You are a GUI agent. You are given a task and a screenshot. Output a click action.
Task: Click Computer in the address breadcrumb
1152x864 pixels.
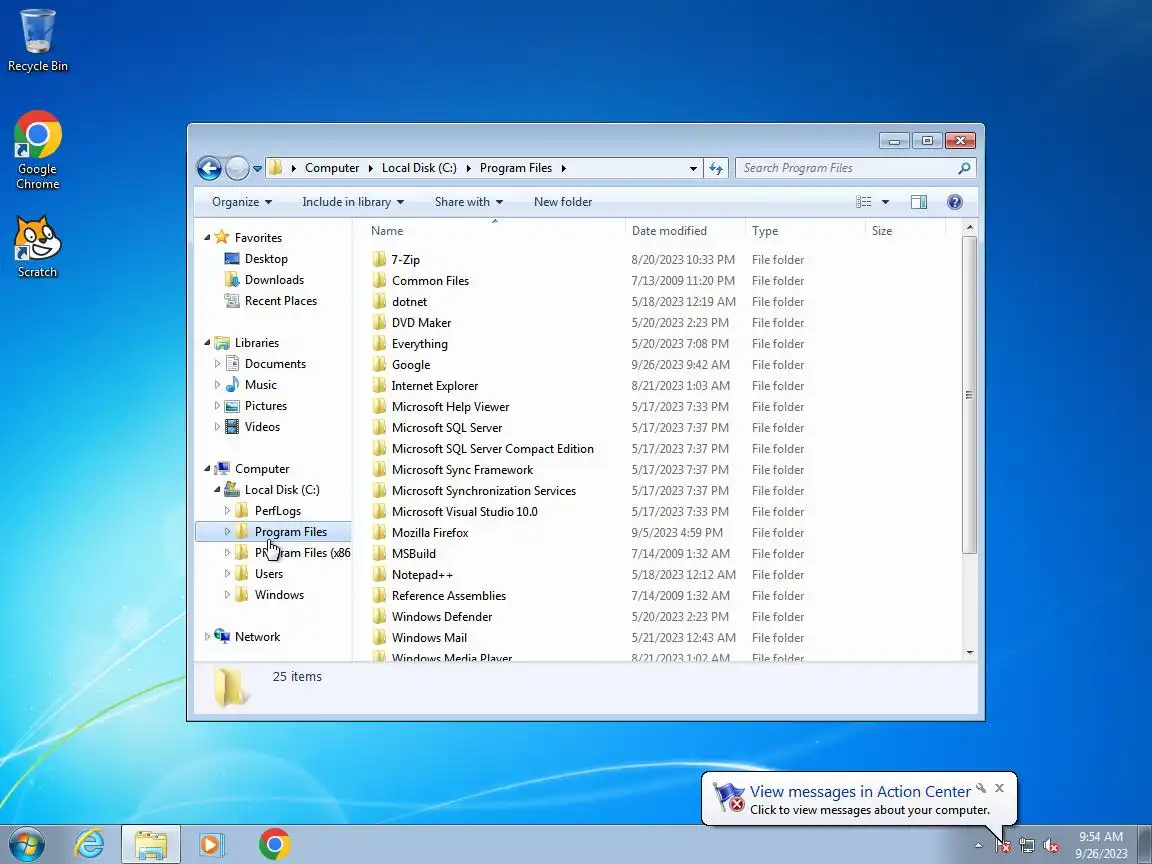(332, 168)
